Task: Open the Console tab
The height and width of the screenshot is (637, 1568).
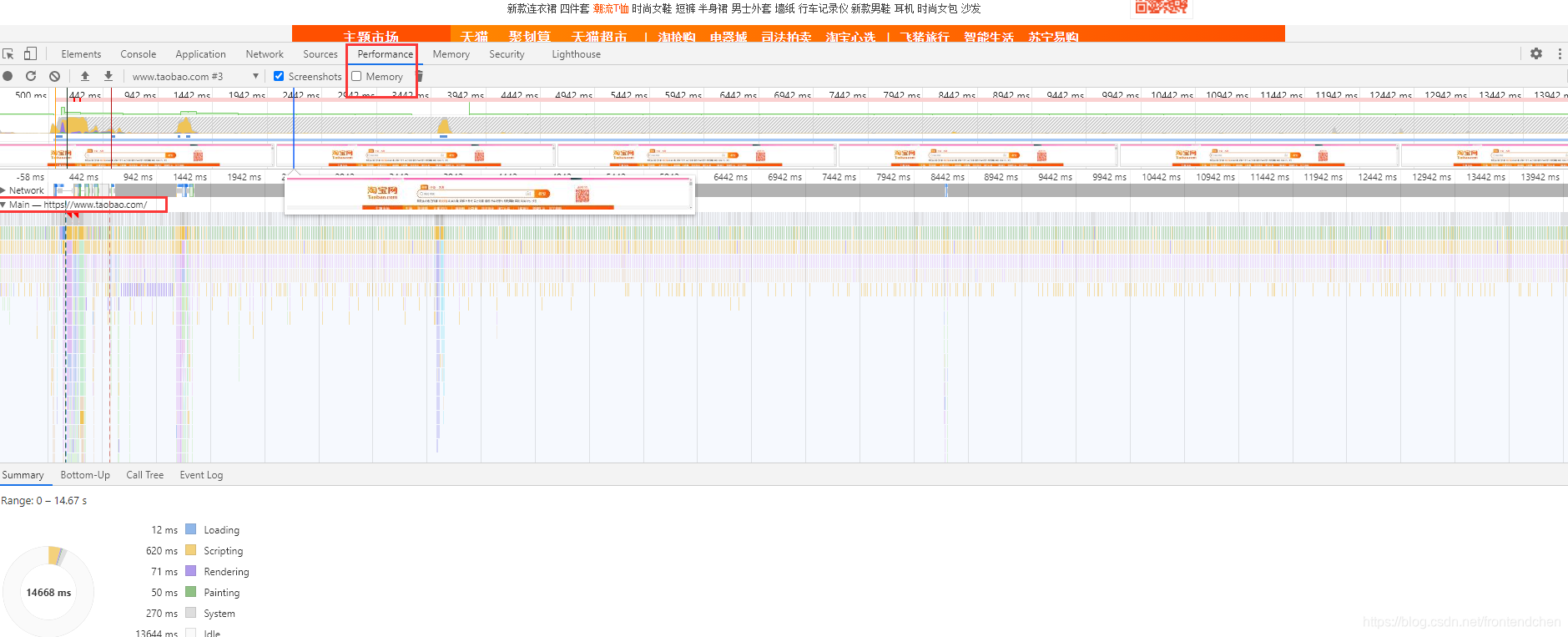Action: tap(138, 54)
